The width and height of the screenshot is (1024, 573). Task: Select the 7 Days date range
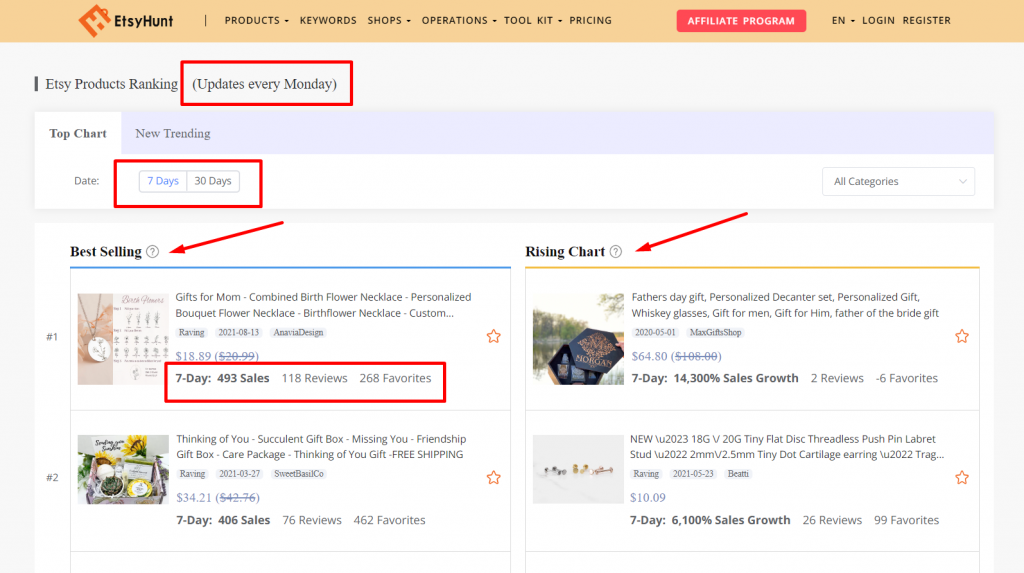[x=163, y=181]
